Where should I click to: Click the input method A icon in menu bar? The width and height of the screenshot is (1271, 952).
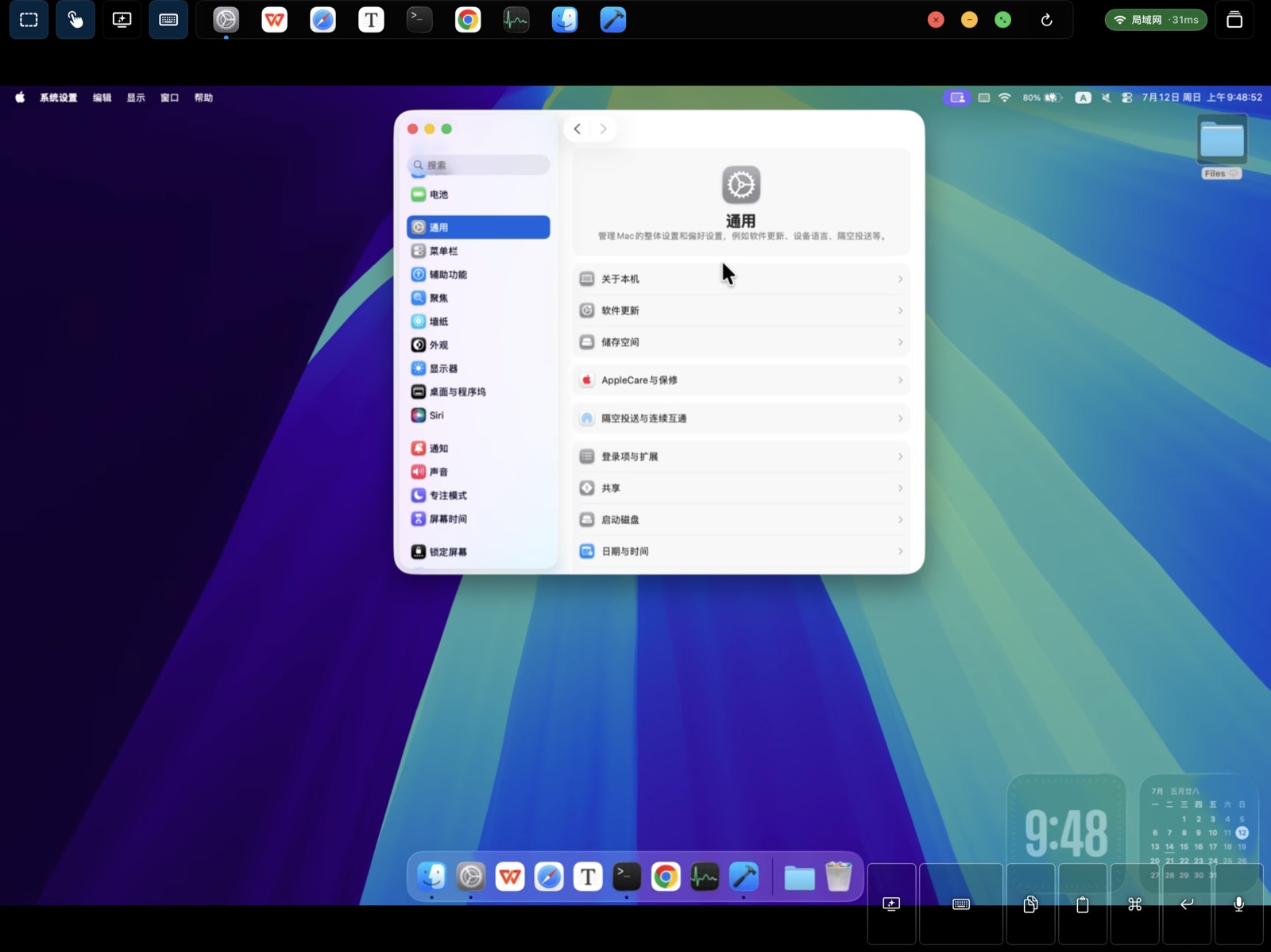pyautogui.click(x=1083, y=98)
